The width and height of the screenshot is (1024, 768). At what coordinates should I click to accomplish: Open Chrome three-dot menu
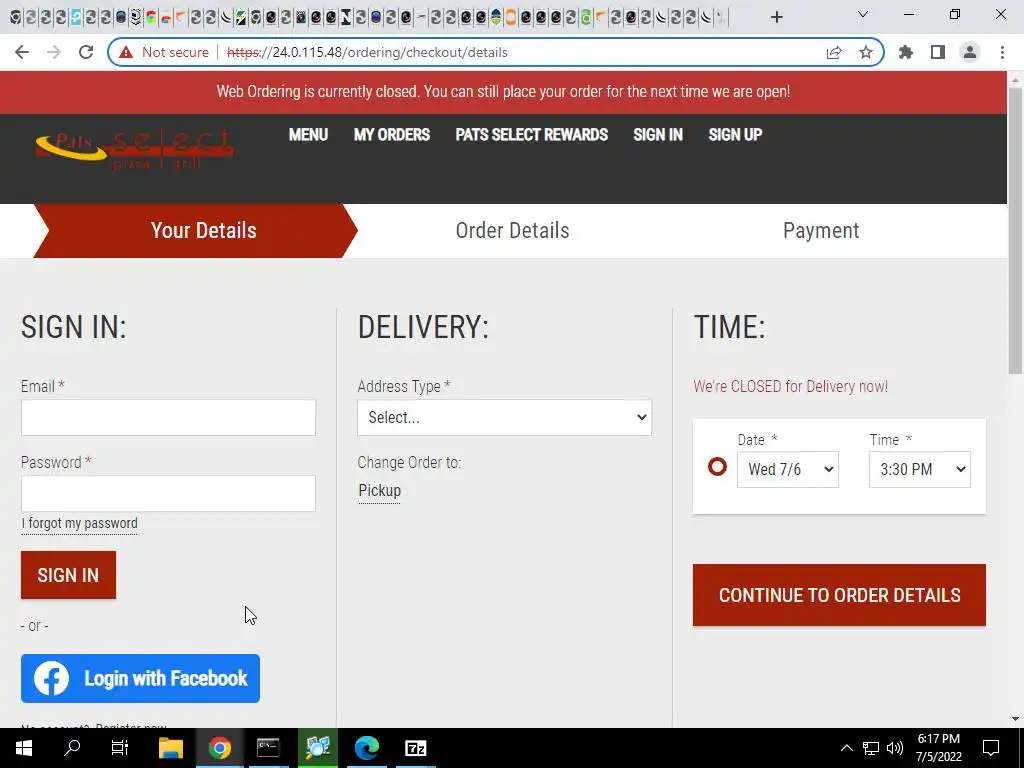tap(1002, 52)
